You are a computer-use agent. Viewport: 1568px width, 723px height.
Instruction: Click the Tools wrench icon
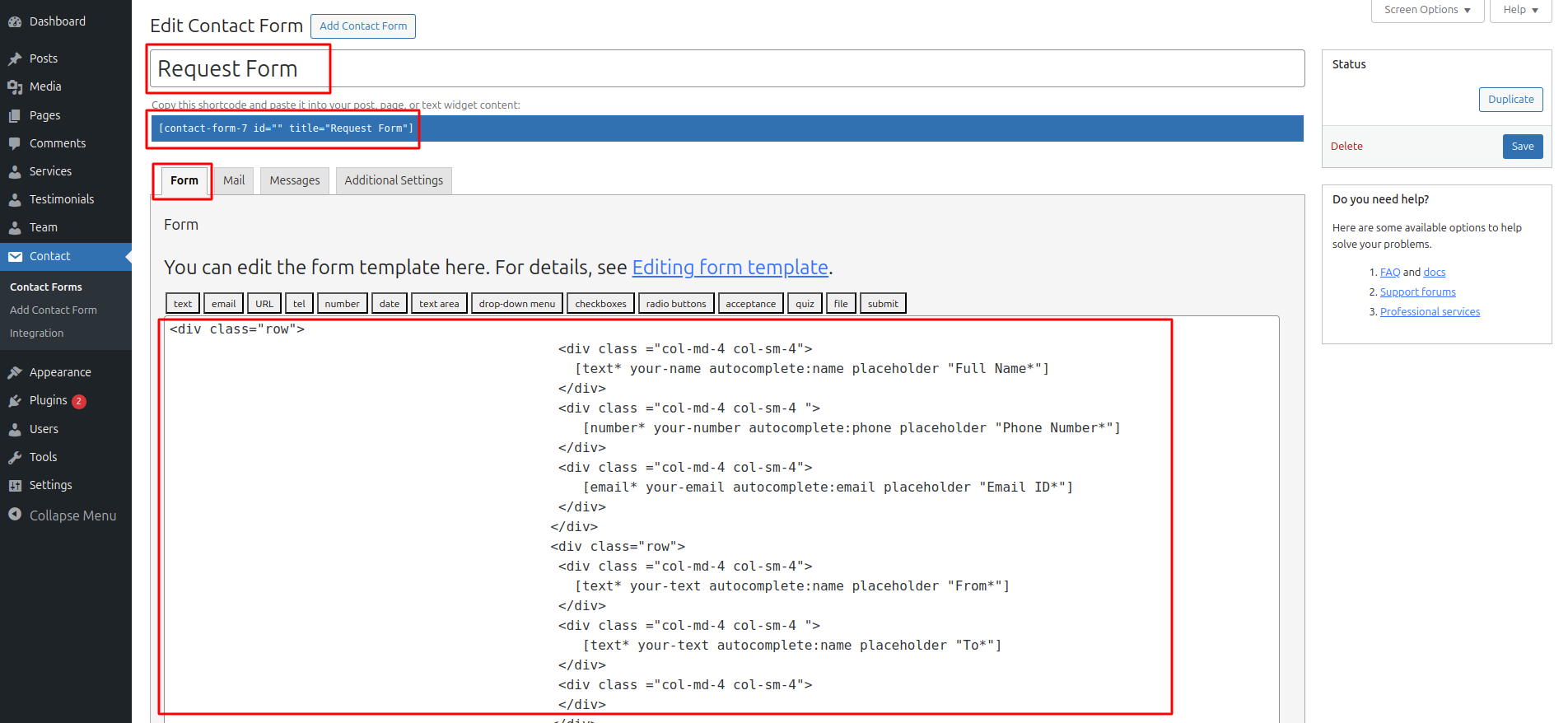click(x=15, y=457)
